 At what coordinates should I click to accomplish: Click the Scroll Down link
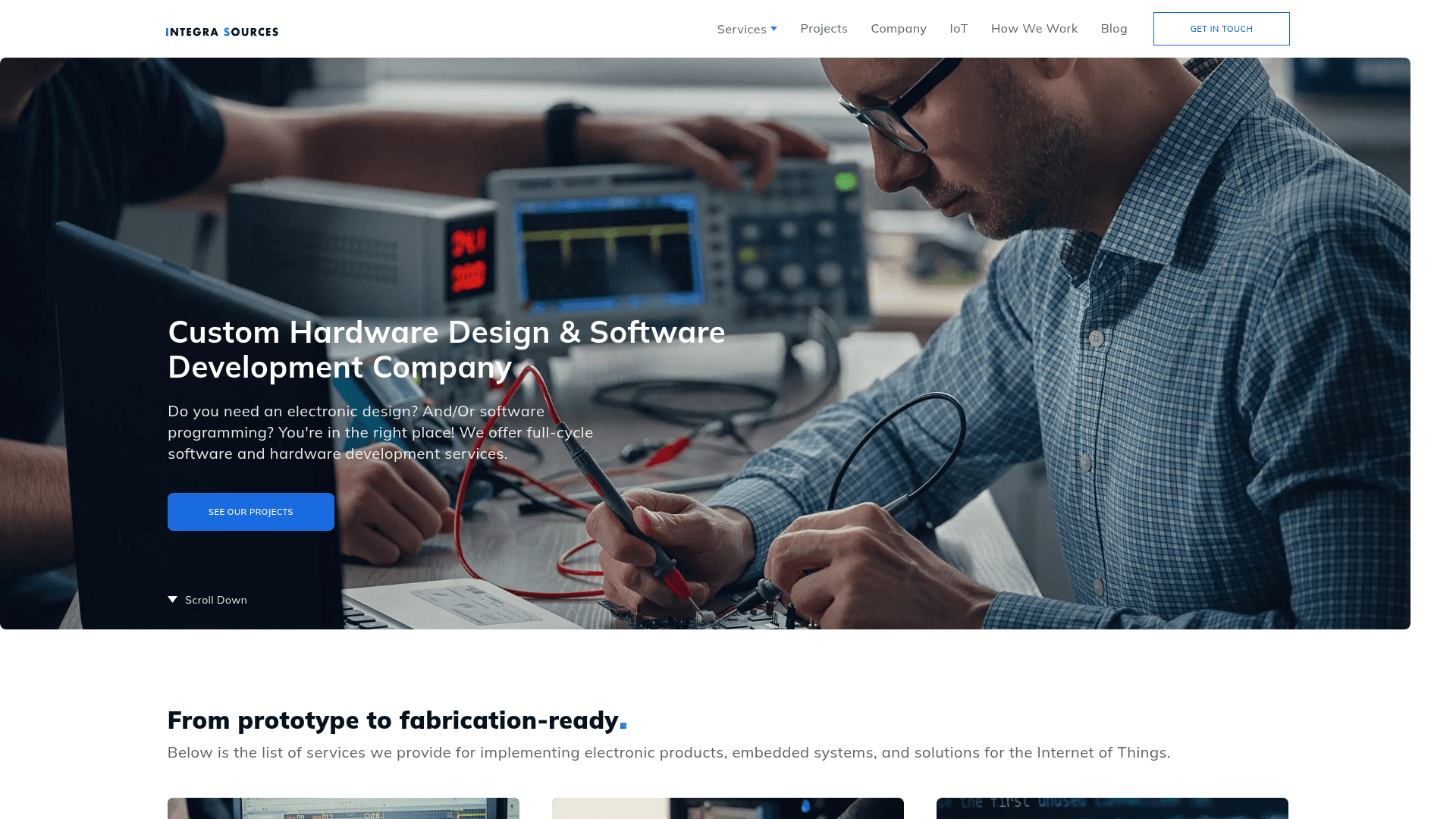tap(215, 599)
